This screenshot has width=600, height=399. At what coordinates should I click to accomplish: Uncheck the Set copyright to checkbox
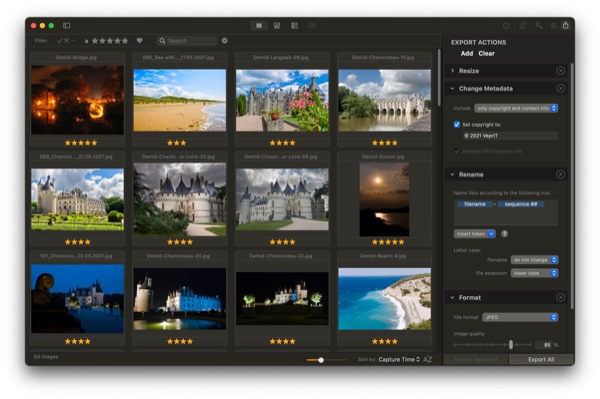(x=457, y=124)
